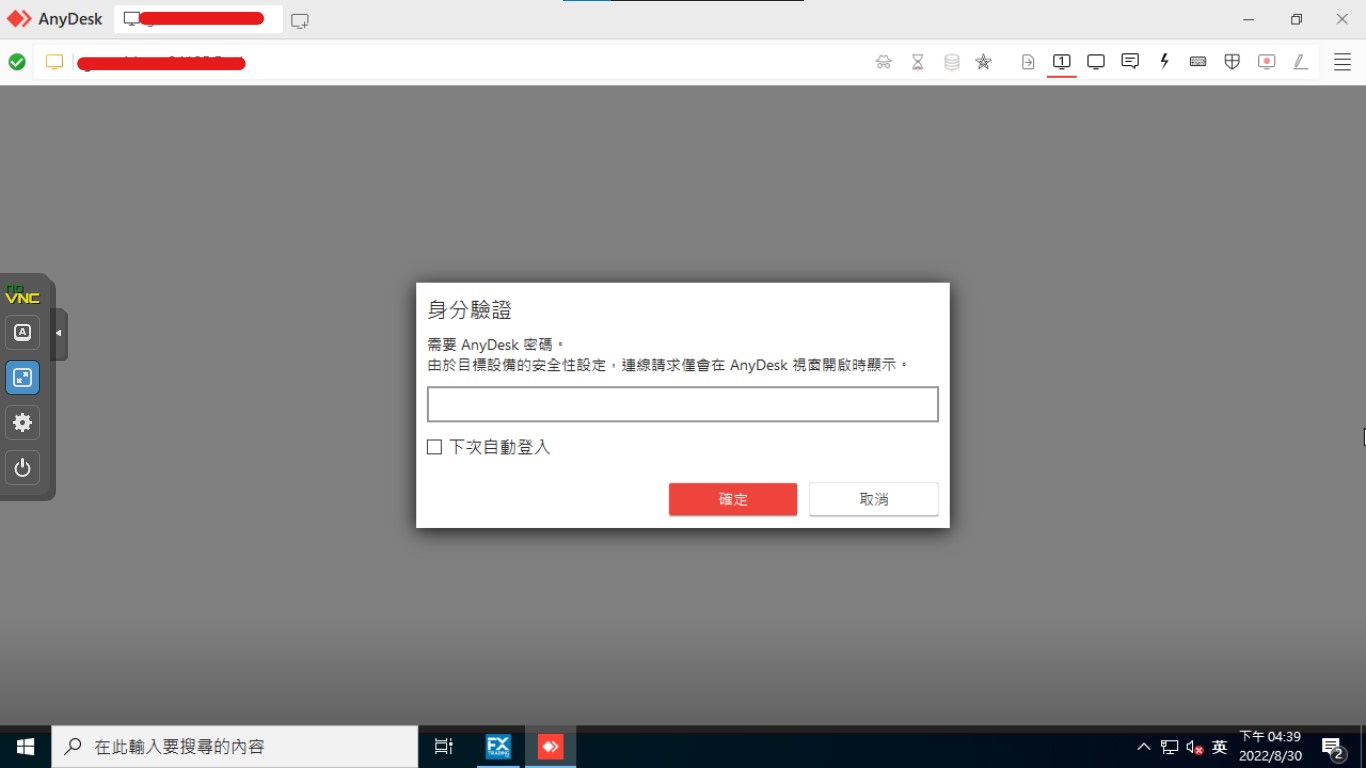Screen dimensions: 1366x768
Task: Start session recording with the record icon
Action: pyautogui.click(x=1266, y=62)
